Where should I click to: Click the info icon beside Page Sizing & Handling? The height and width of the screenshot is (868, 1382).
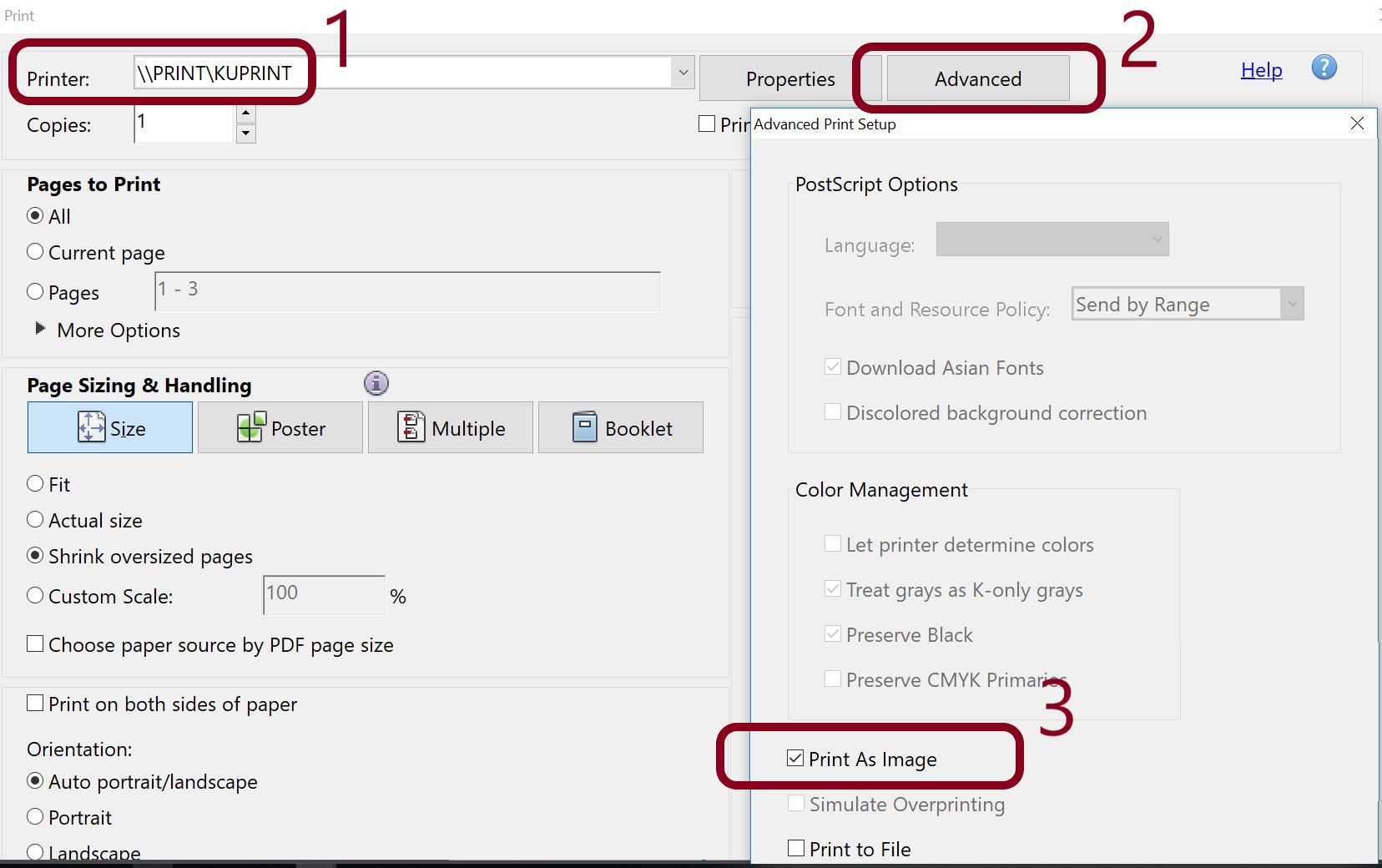point(376,384)
